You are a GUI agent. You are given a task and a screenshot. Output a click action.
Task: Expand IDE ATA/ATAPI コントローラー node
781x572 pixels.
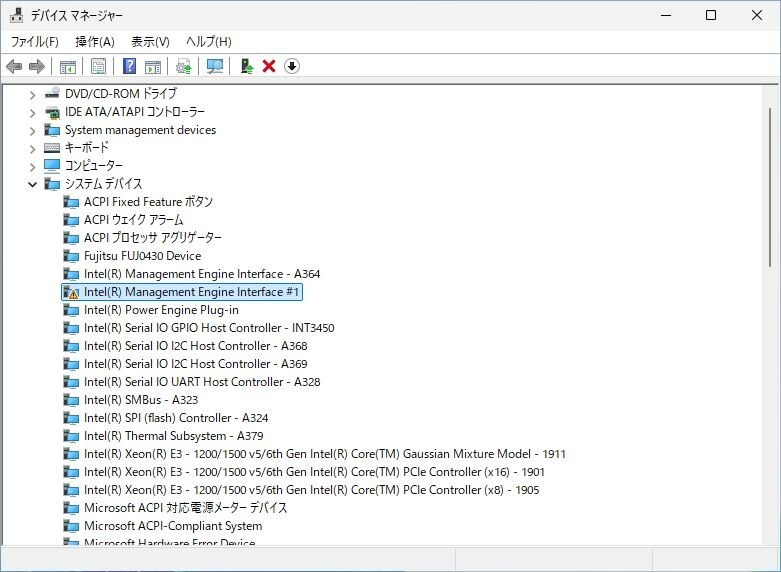click(x=32, y=113)
